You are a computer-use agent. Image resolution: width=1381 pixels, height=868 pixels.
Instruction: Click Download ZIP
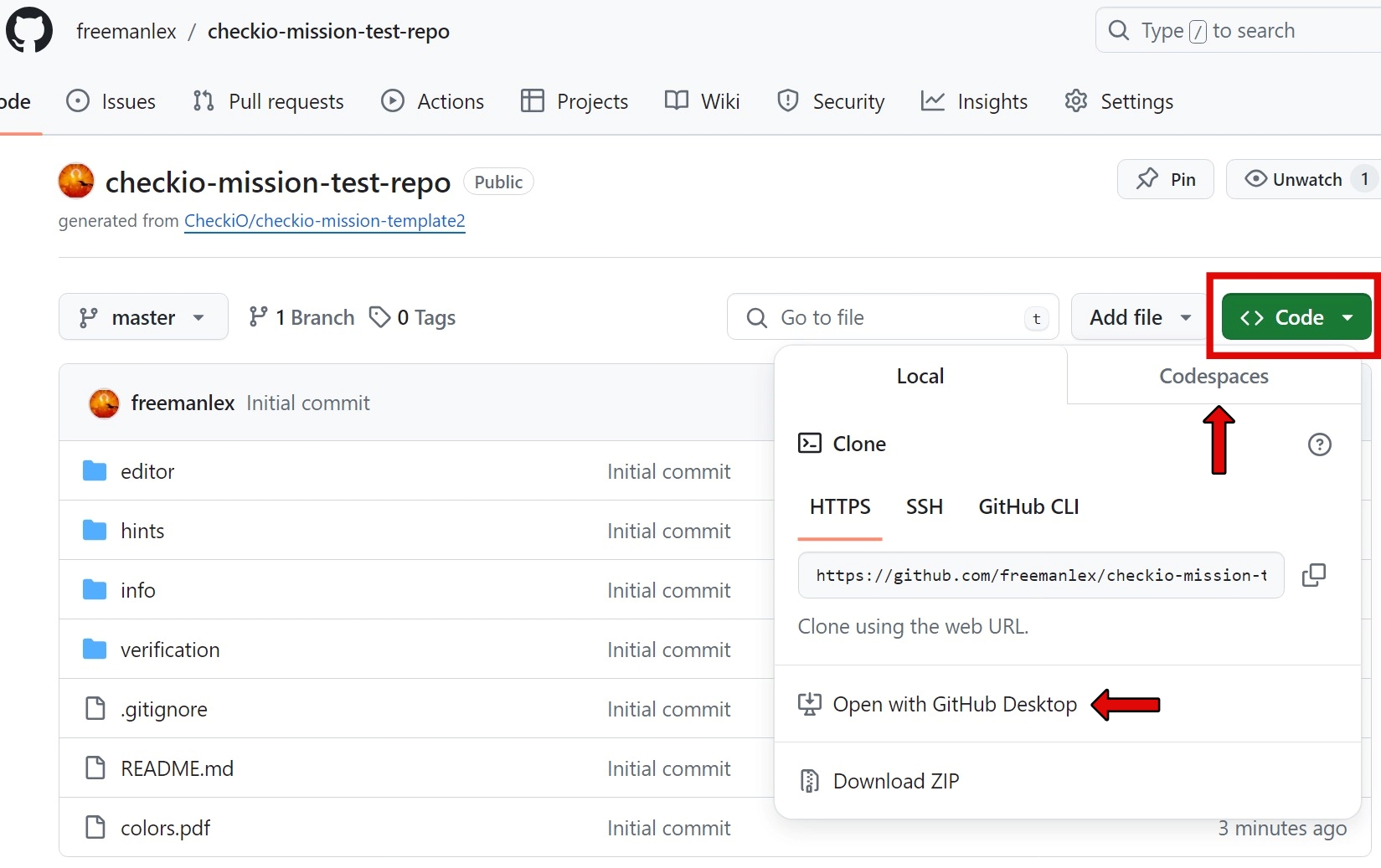click(x=896, y=781)
